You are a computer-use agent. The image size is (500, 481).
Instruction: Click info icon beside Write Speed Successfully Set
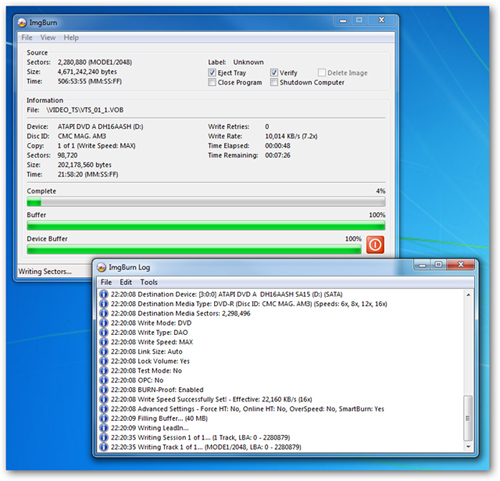click(x=104, y=399)
